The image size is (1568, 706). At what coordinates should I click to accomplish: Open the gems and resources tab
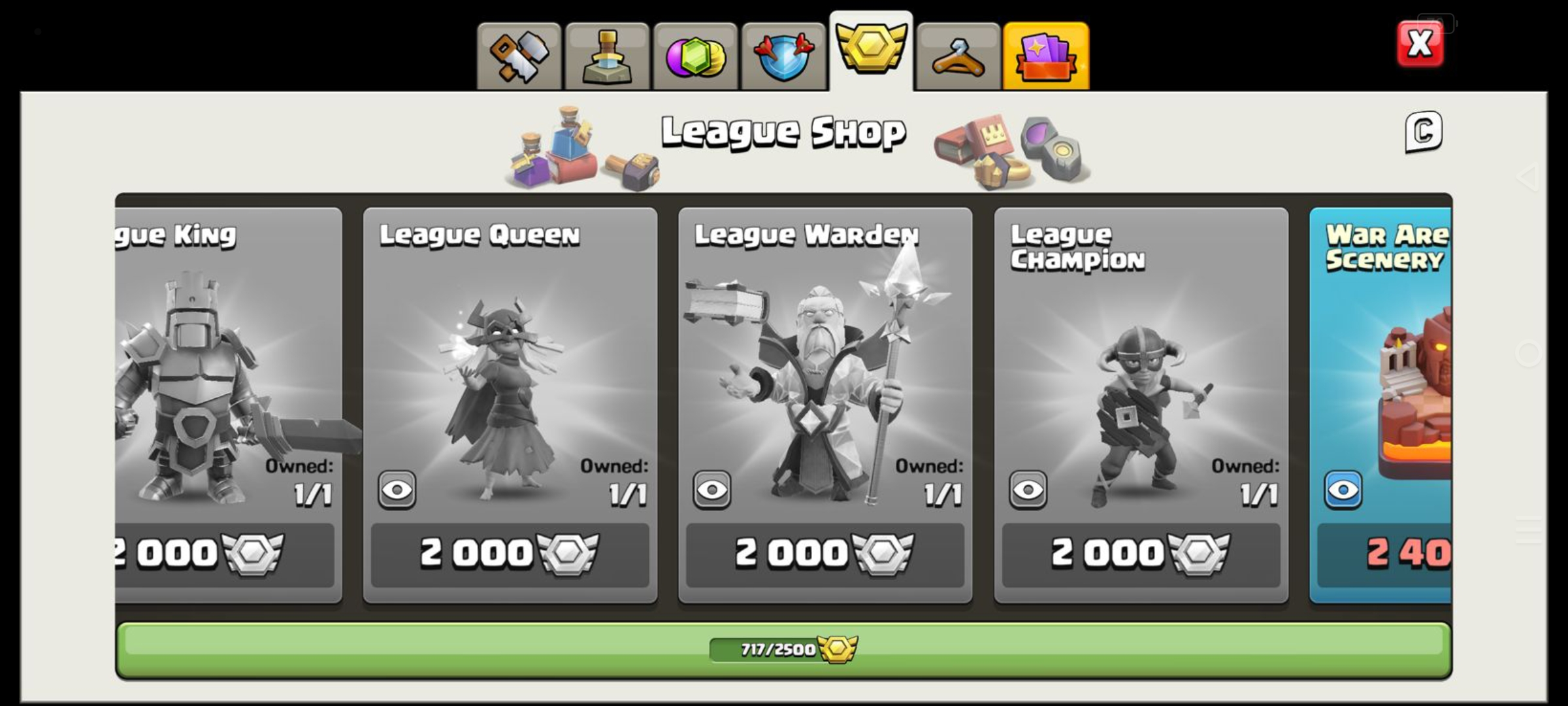click(x=695, y=56)
